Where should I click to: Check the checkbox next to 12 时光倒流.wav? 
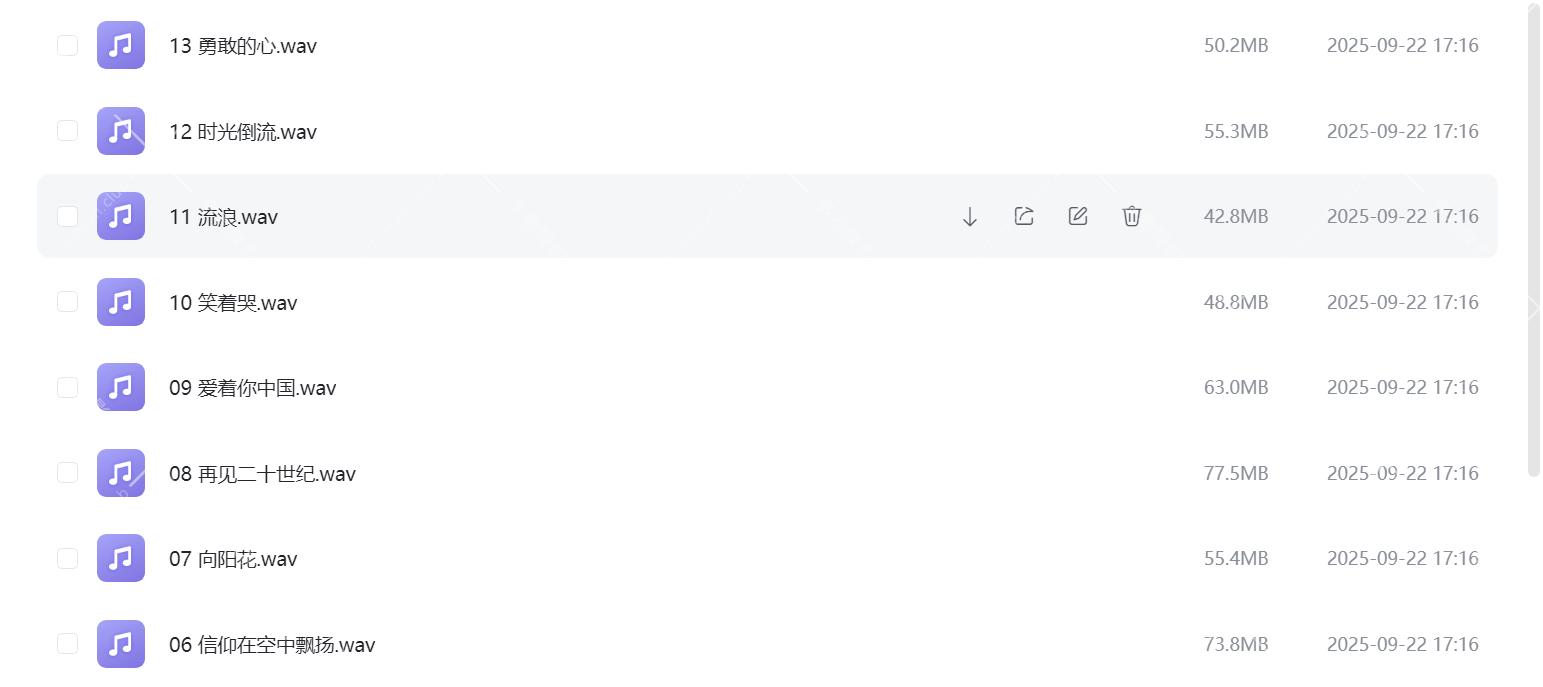[x=67, y=130]
